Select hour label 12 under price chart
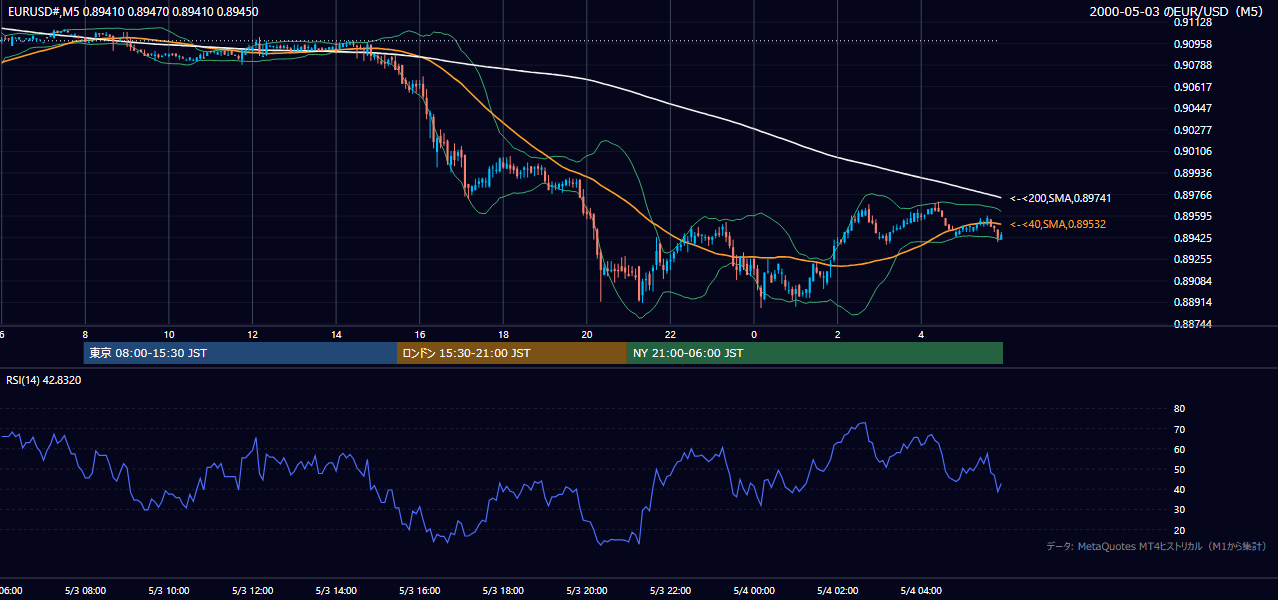The width and height of the screenshot is (1278, 600). 252,334
